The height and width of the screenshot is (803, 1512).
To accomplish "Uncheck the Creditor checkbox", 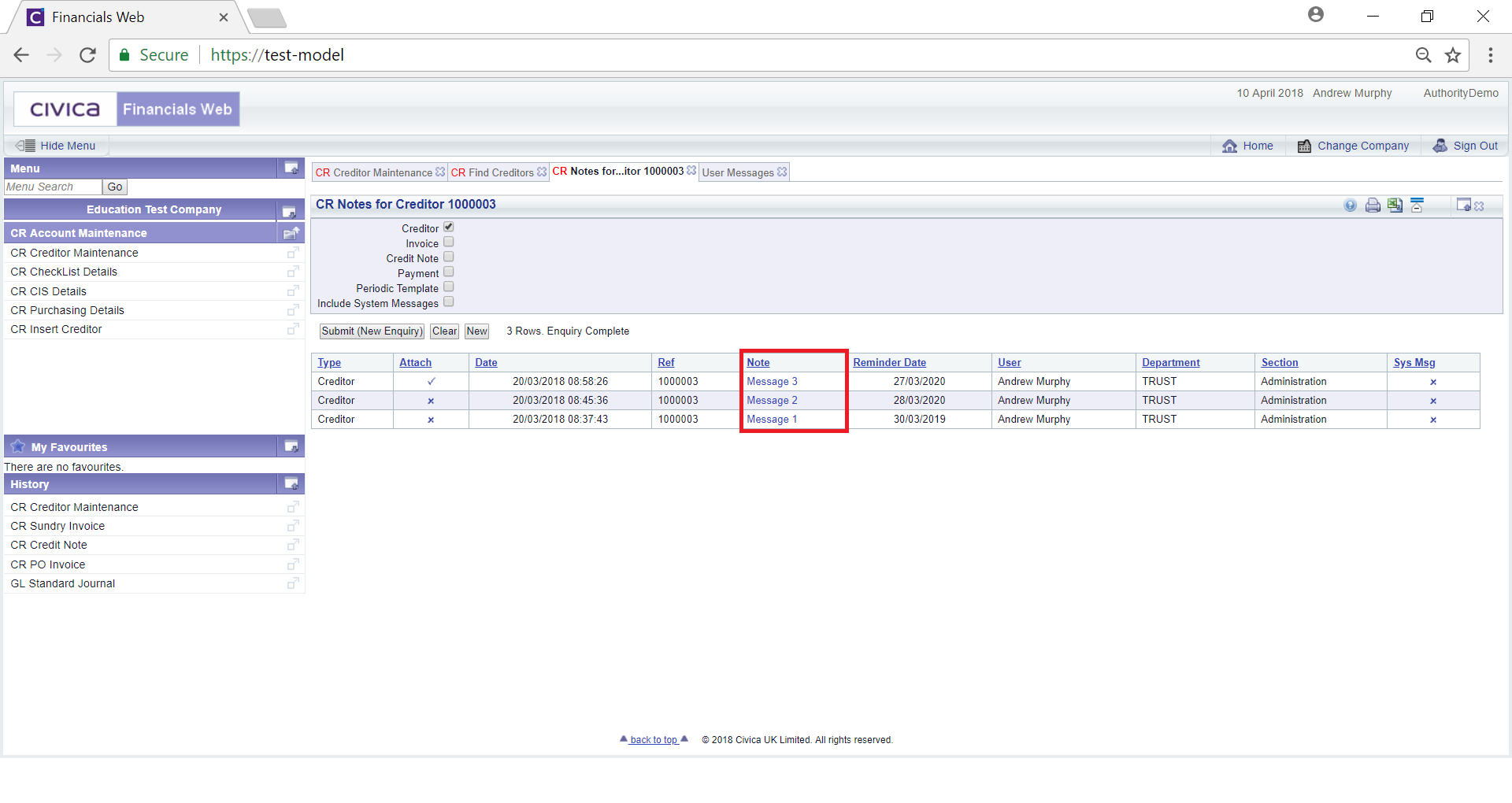I will [449, 228].
